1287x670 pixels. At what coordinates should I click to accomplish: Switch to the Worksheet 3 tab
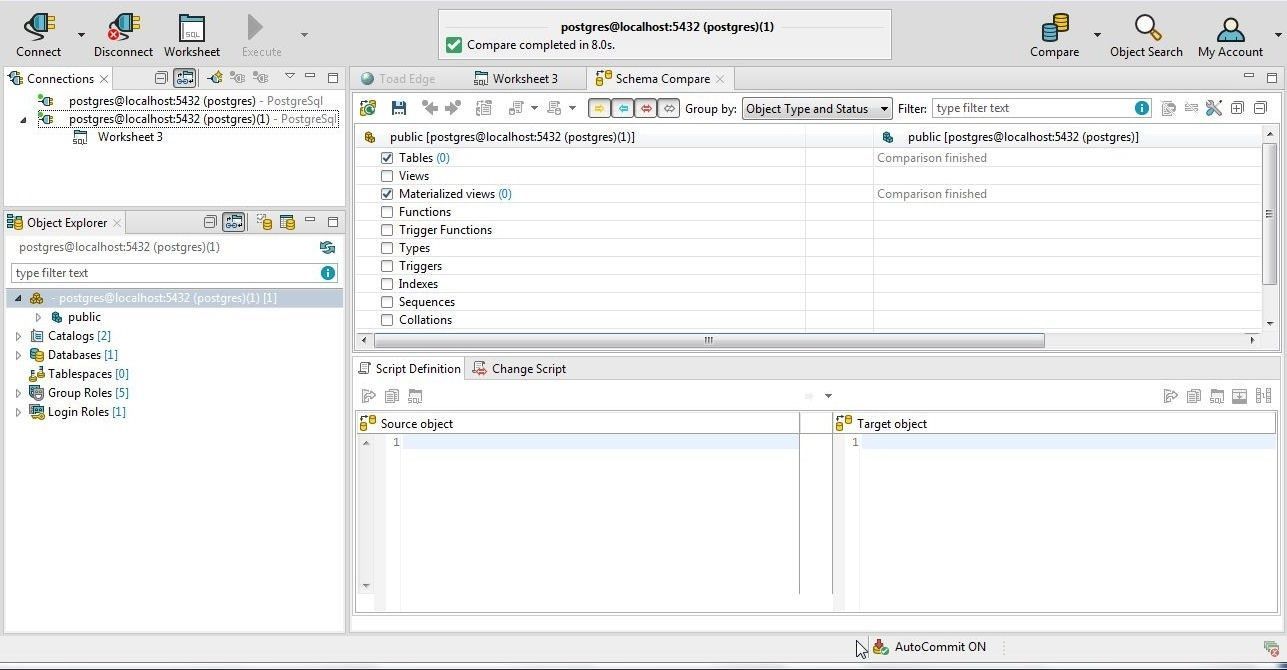[x=516, y=79]
